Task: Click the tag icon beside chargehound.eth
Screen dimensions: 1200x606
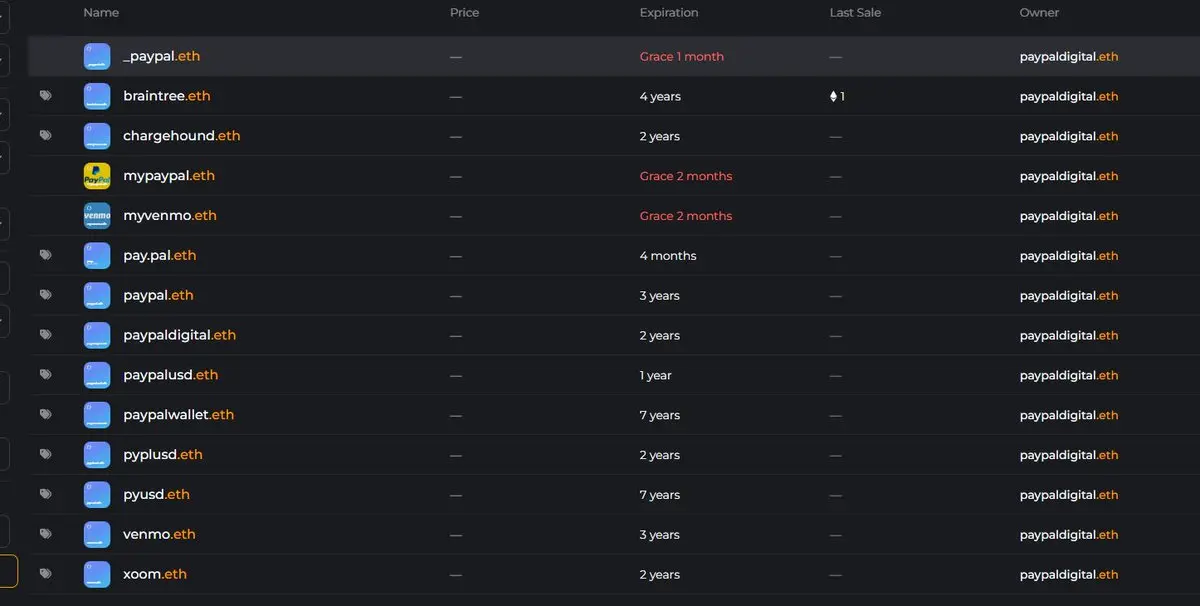Action: point(45,136)
